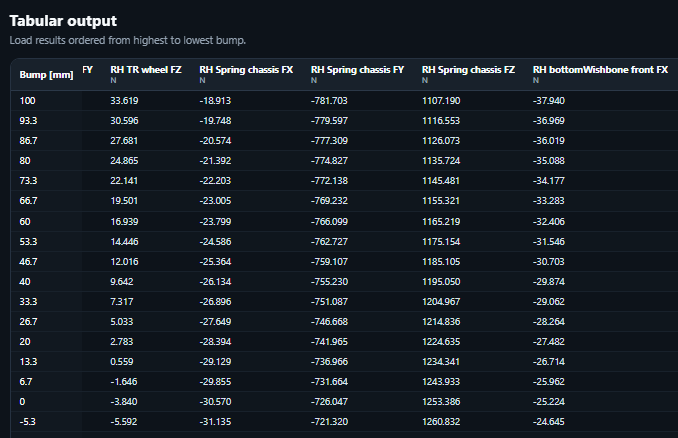Click the -32.406 wishbone FX value

(549, 222)
